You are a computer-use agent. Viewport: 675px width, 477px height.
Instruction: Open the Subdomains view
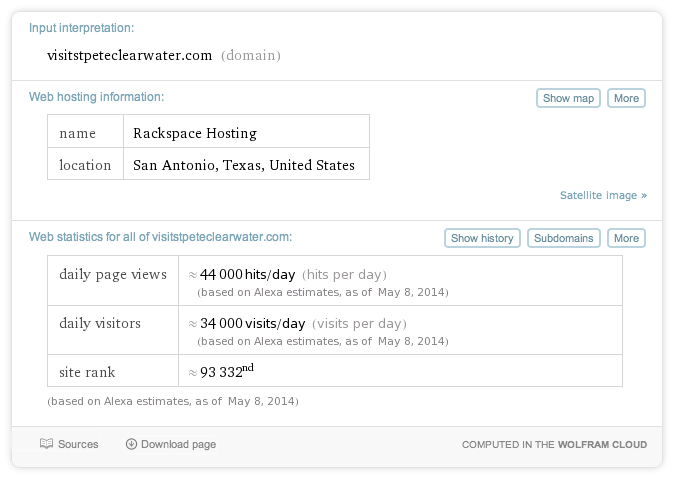[x=563, y=238]
